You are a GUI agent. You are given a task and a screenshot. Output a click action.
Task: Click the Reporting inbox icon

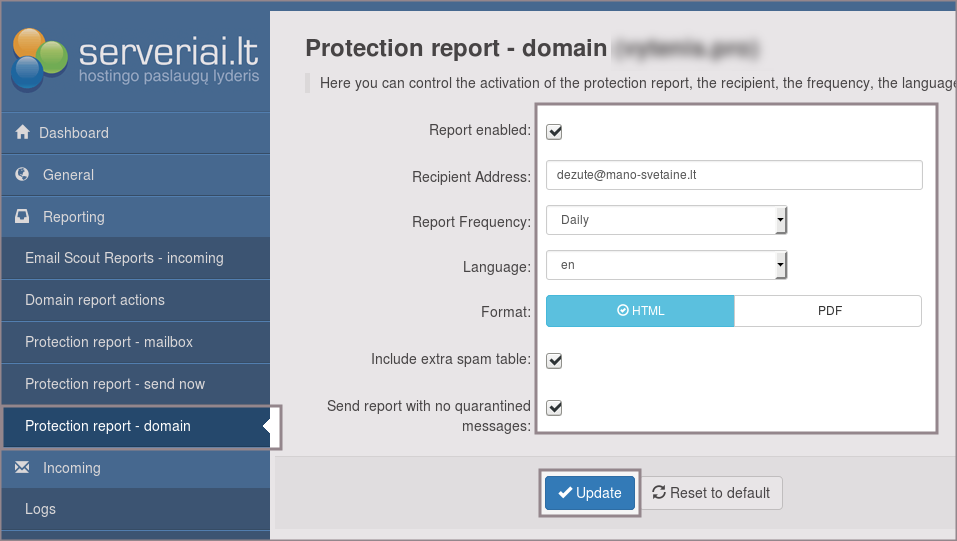[23, 216]
